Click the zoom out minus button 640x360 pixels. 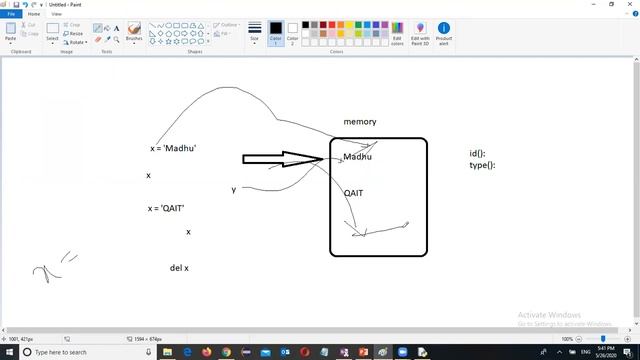pyautogui.click(x=578, y=339)
